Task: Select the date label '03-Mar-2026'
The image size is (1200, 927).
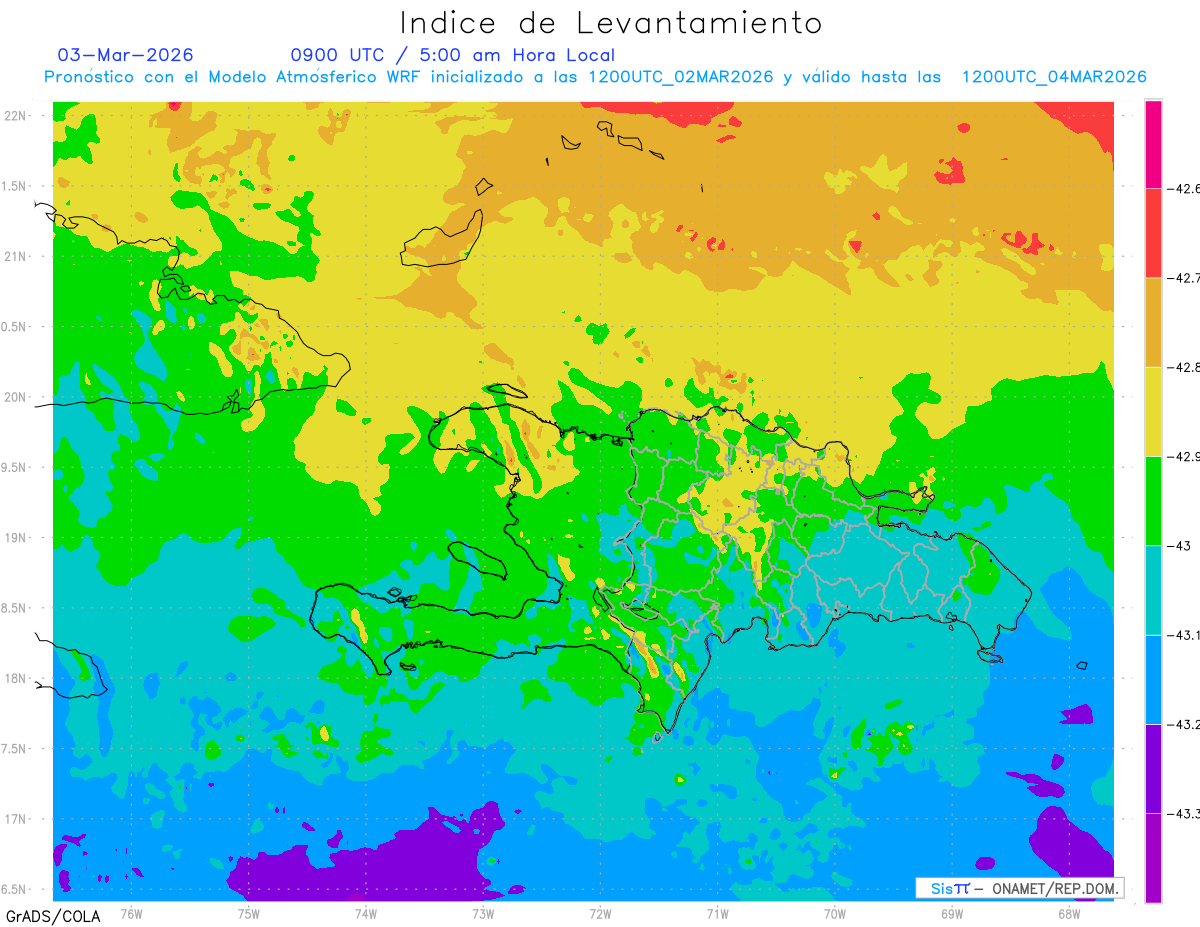Action: pos(125,54)
